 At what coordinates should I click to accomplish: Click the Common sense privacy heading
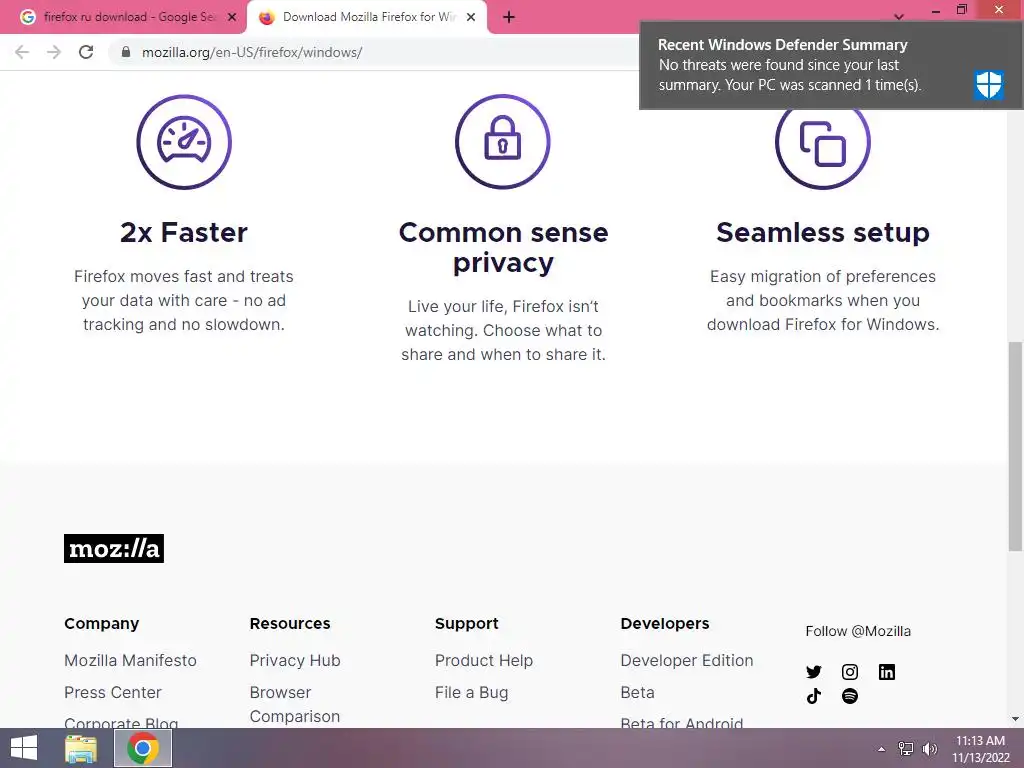click(504, 248)
